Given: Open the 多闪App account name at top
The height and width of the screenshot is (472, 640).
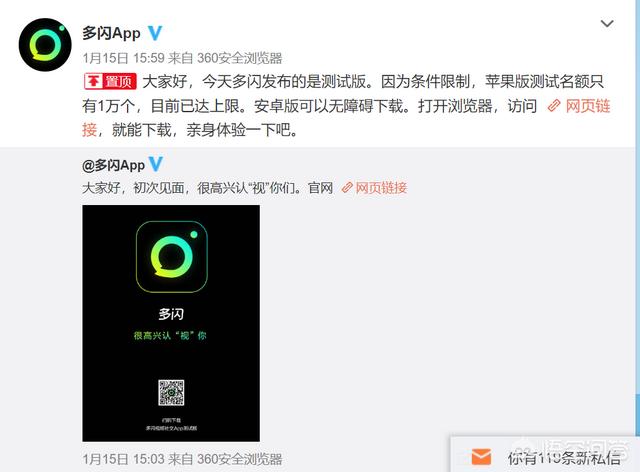Looking at the screenshot, I should pyautogui.click(x=111, y=33).
